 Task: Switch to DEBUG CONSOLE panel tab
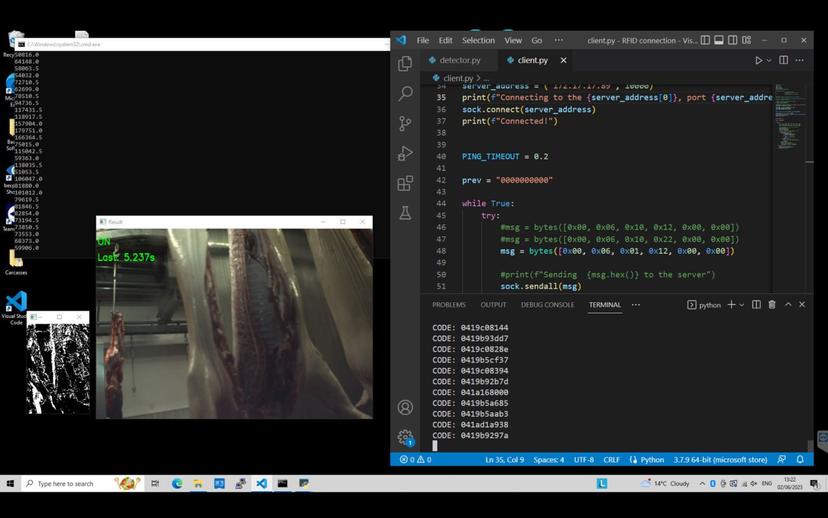[x=547, y=305]
